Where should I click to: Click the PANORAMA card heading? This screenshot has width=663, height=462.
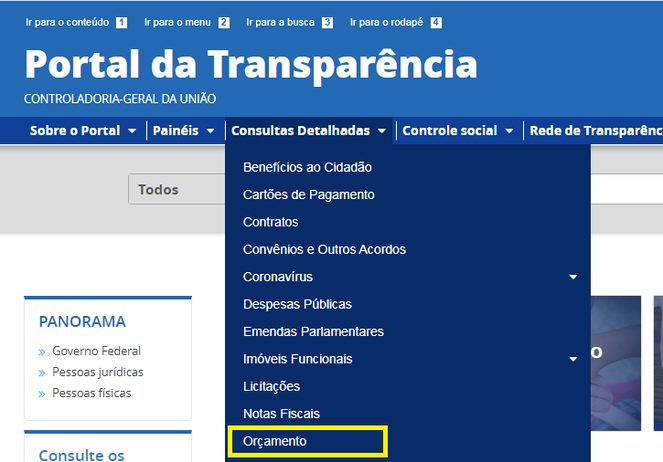tap(82, 322)
